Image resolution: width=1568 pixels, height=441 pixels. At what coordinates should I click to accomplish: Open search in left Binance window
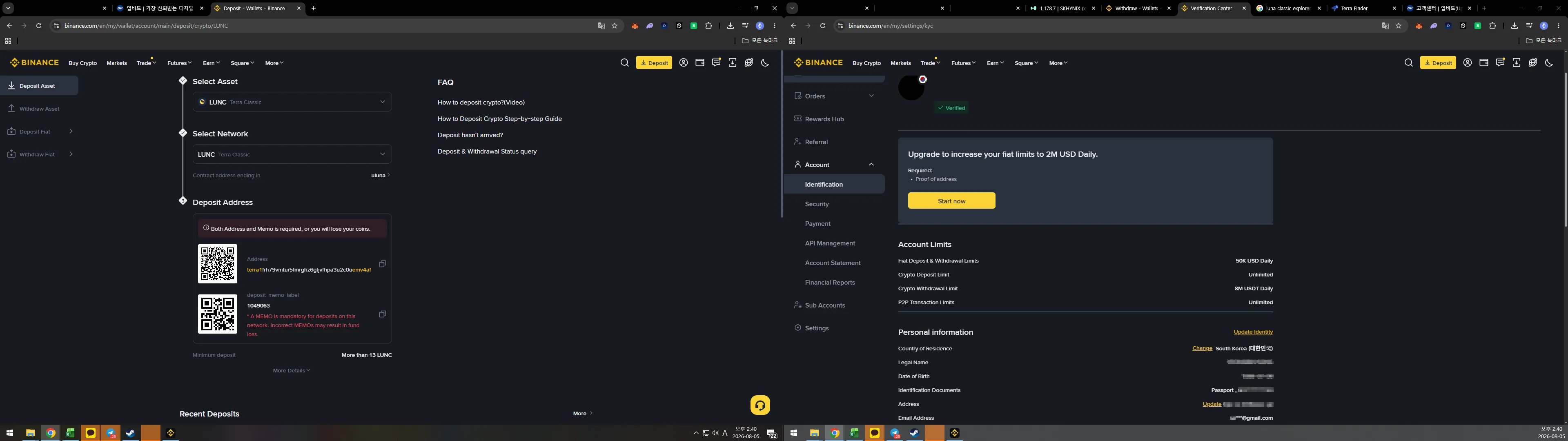(x=624, y=63)
